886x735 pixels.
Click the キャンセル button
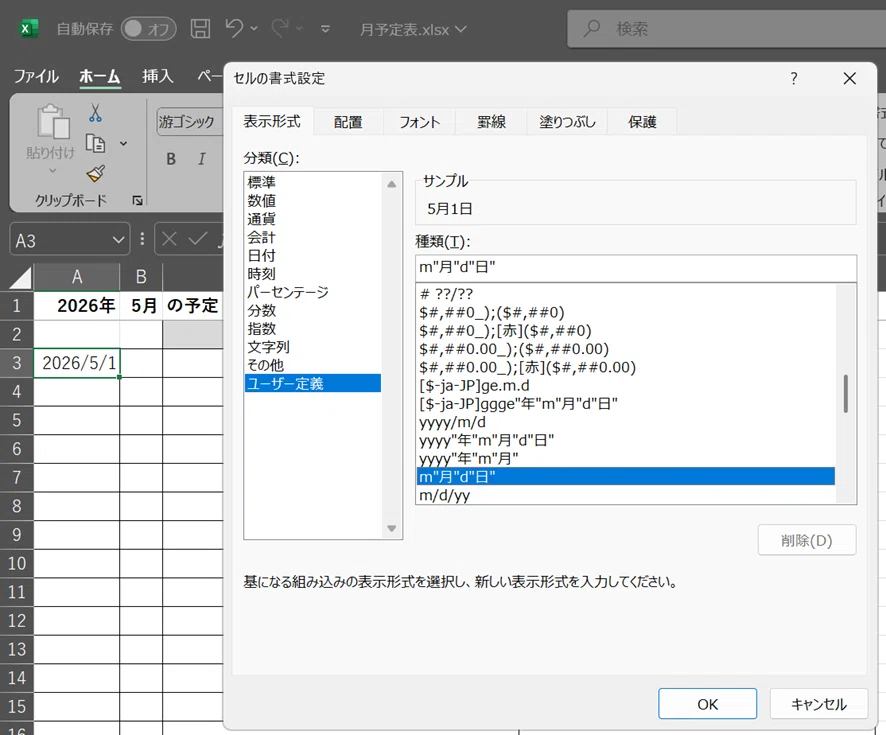pos(819,704)
